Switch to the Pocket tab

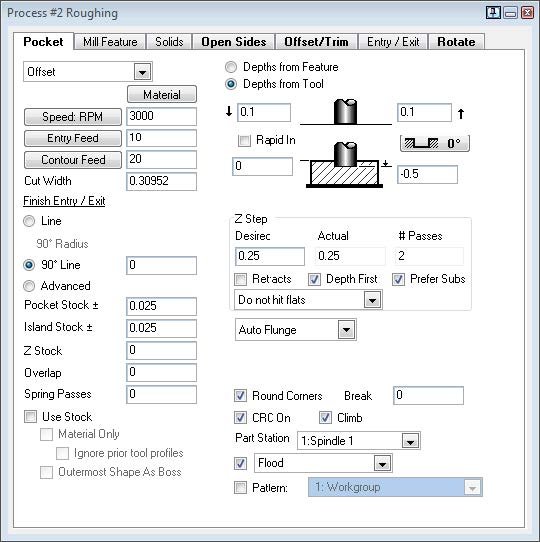click(43, 42)
